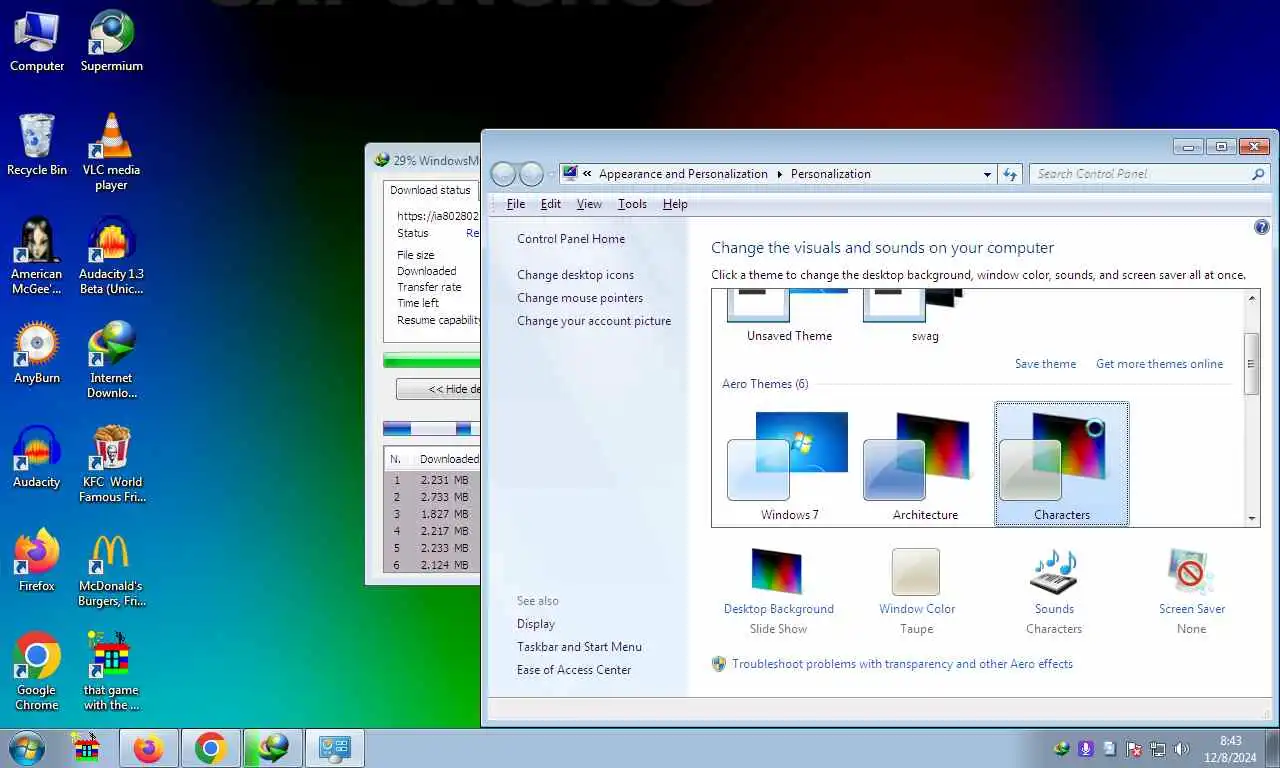Open the Computer desktop icon
Screen dimensions: 1280x768
tap(37, 42)
